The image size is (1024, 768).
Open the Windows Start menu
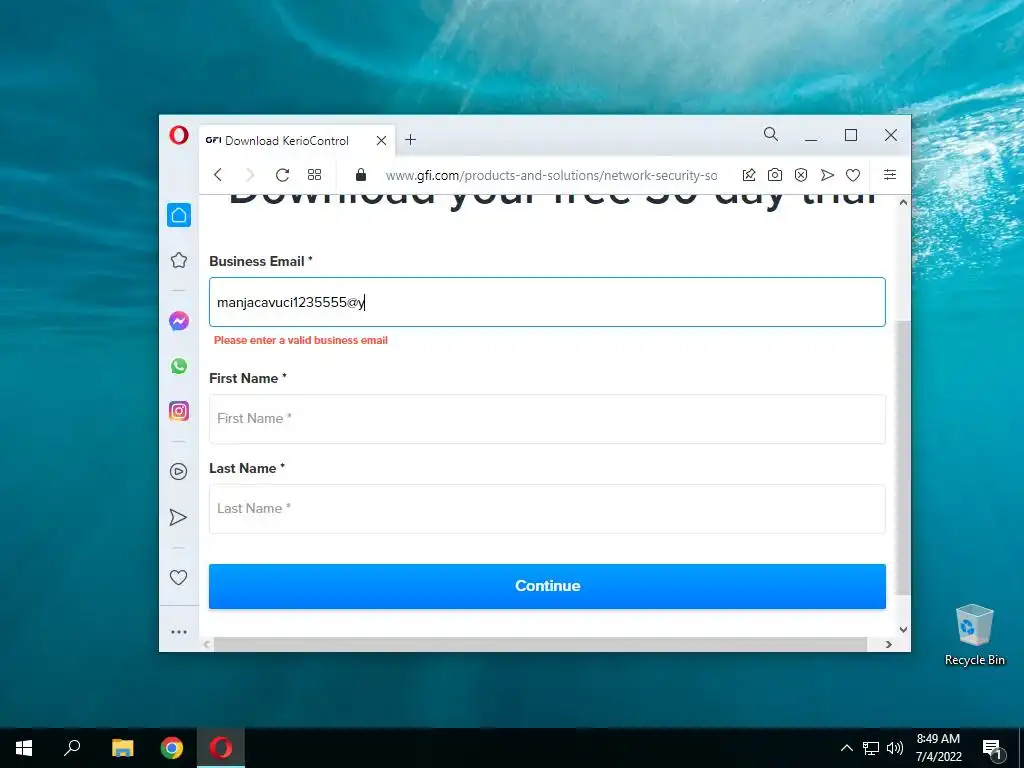(x=24, y=748)
